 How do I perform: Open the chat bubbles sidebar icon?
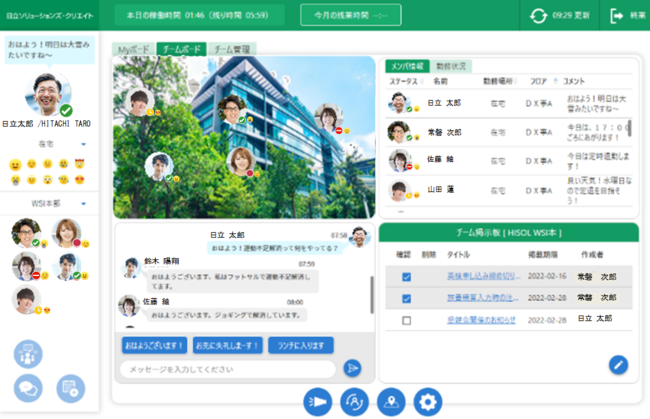point(28,388)
